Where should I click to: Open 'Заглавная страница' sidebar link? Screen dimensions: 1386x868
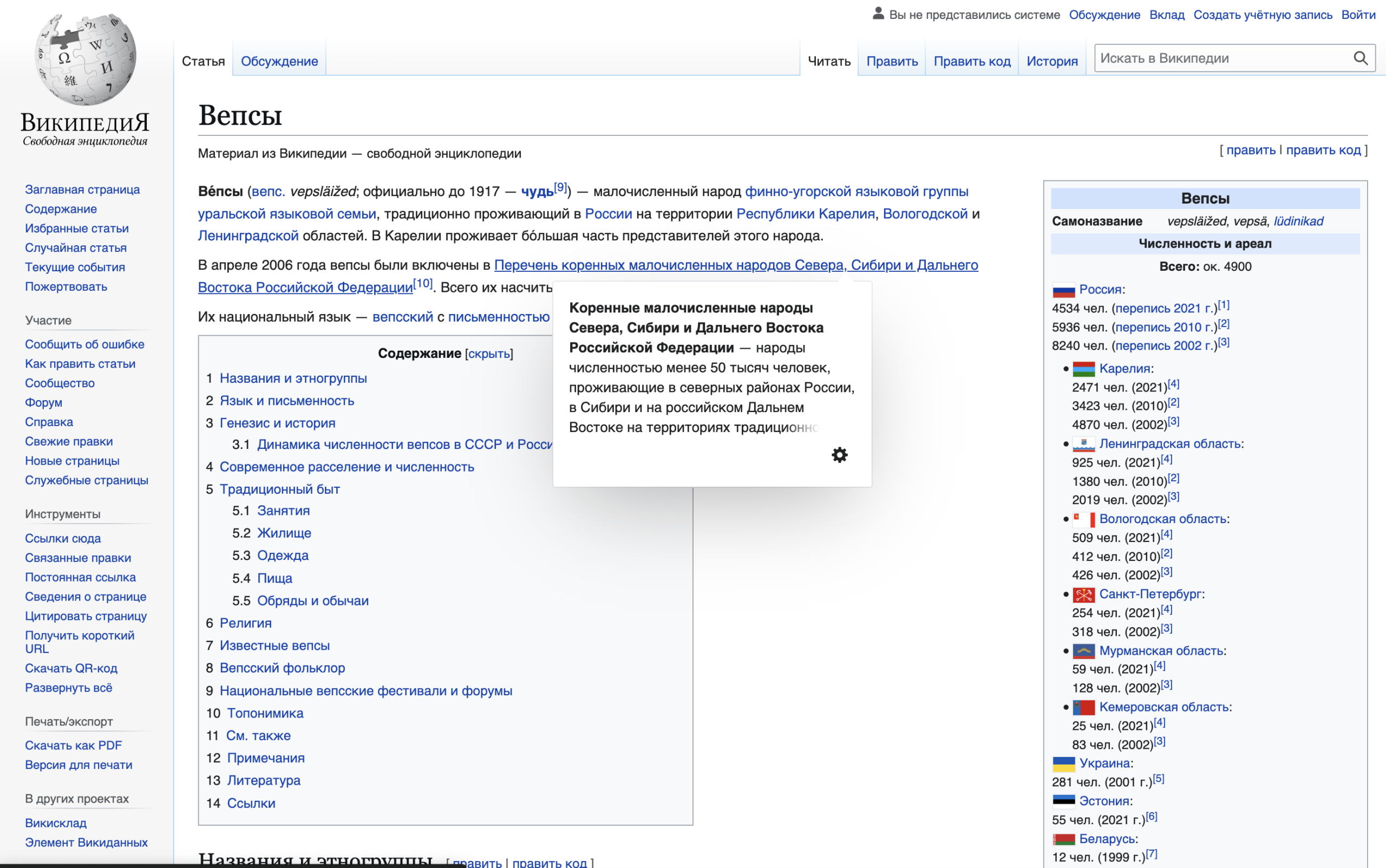click(82, 190)
